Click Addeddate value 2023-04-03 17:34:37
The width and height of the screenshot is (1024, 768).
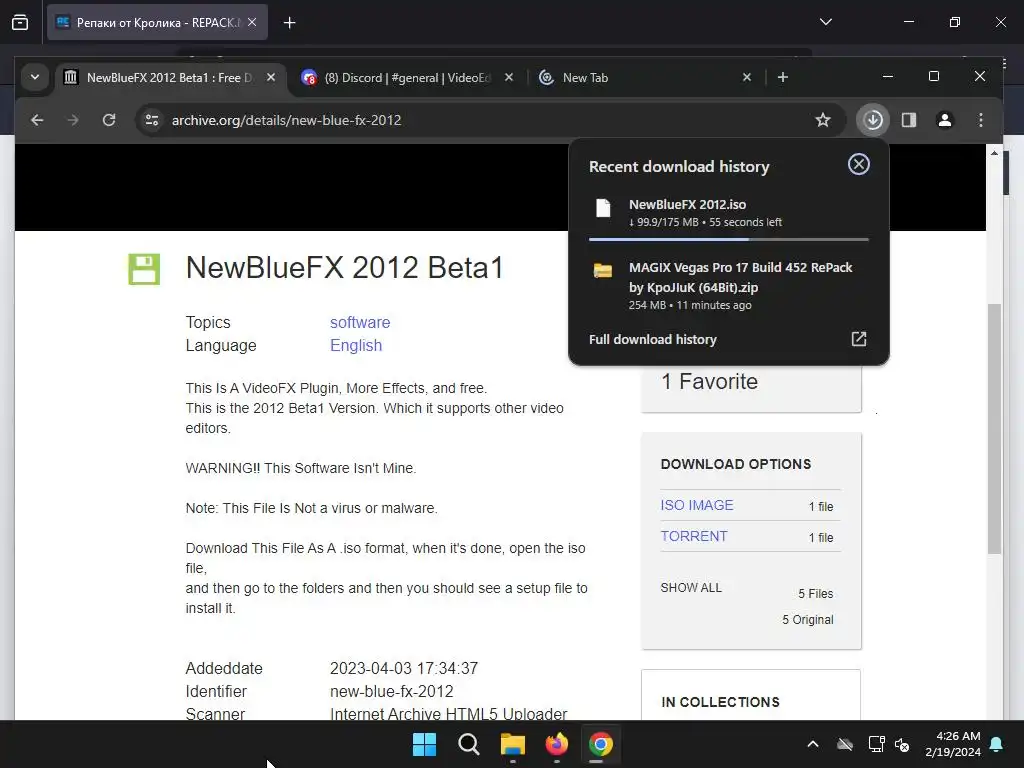point(404,668)
